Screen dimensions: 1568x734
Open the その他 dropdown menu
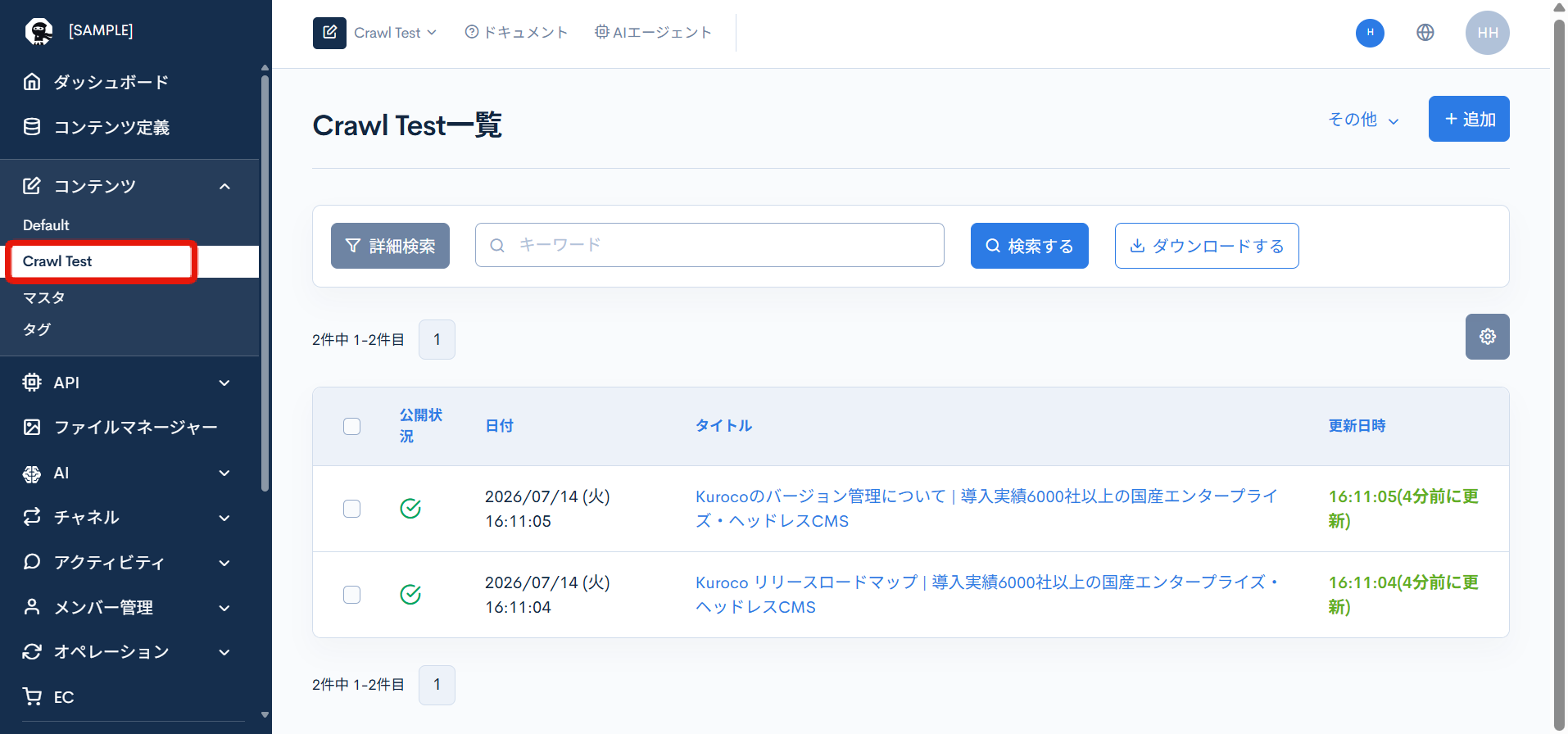[1364, 120]
